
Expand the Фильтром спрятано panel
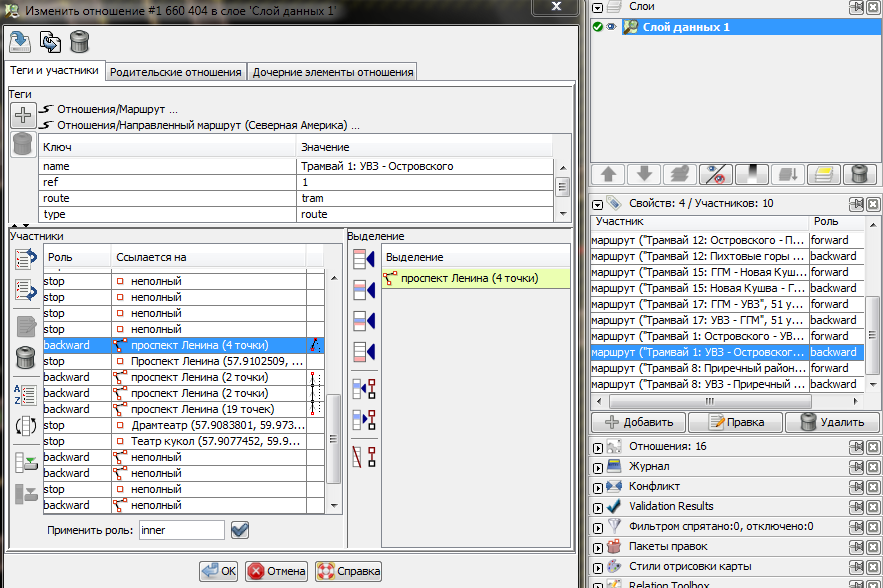[x=597, y=528]
